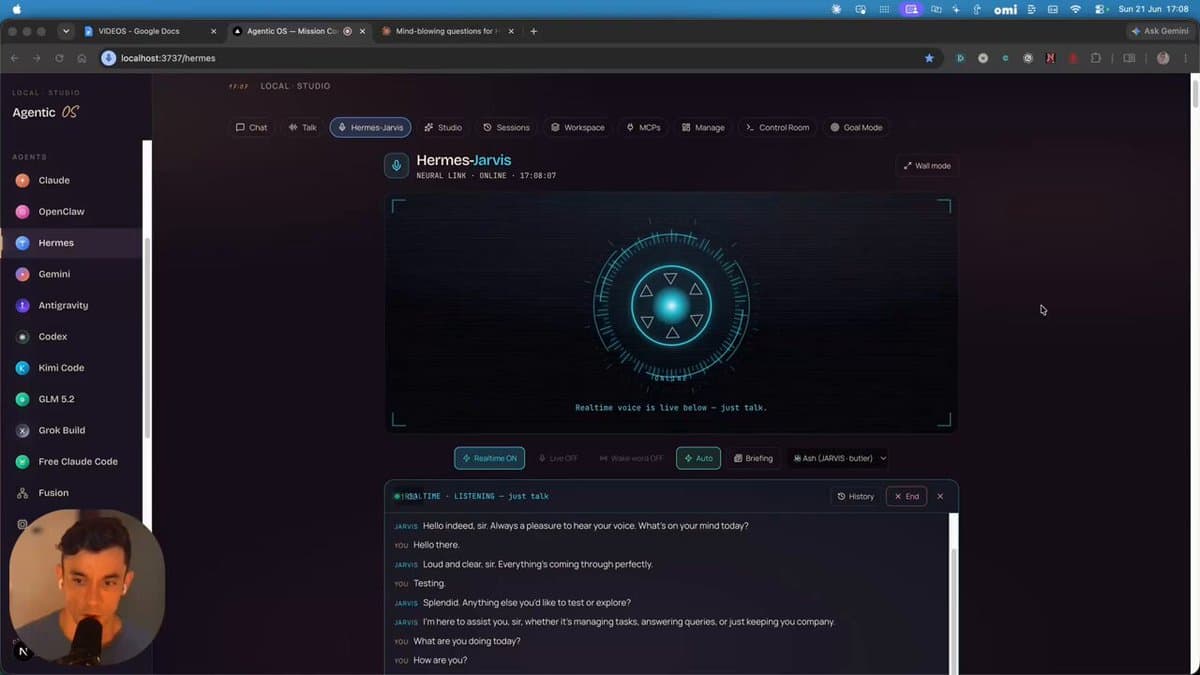Screen dimensions: 1200x675
Task: Close the Agentic OS browser tab
Action: point(361,31)
